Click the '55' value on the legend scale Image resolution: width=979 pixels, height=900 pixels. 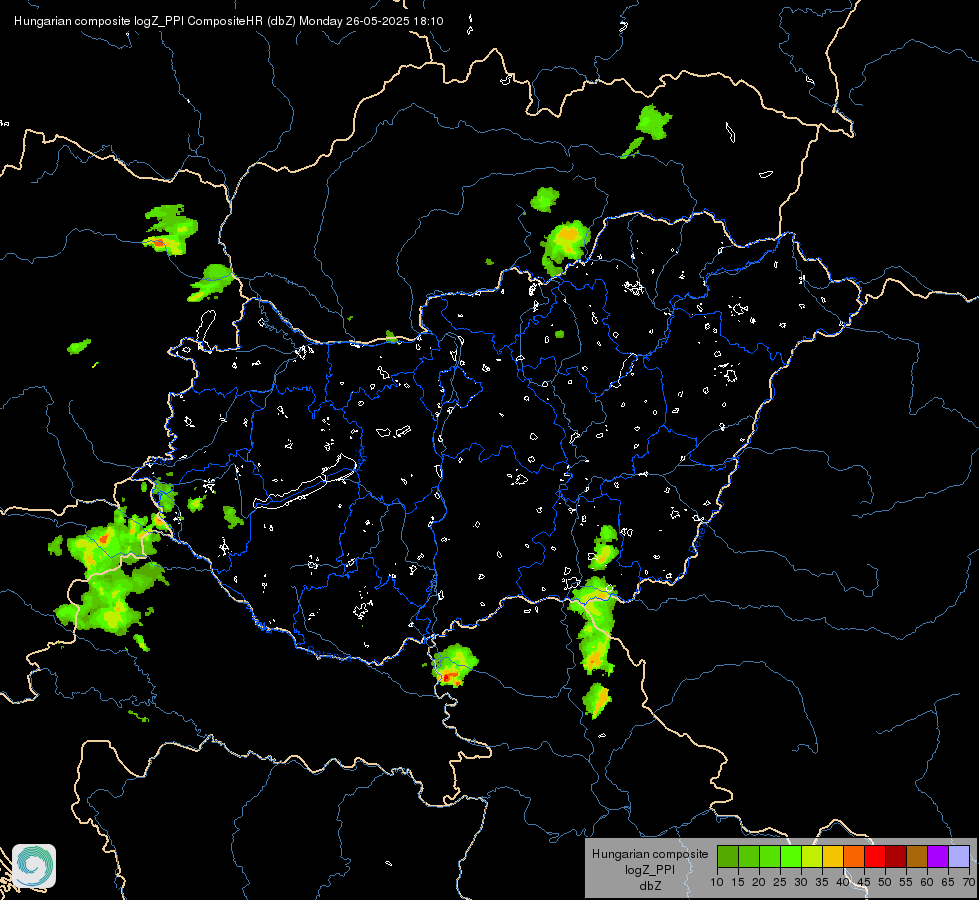906,883
